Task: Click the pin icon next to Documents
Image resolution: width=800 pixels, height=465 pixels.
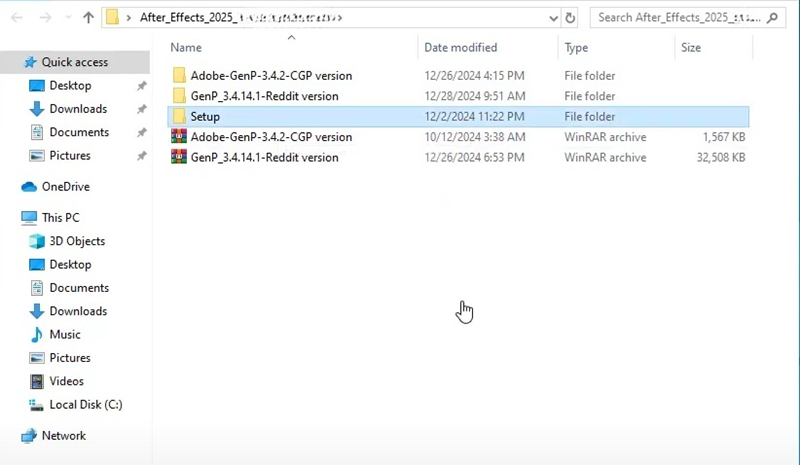Action: (142, 133)
